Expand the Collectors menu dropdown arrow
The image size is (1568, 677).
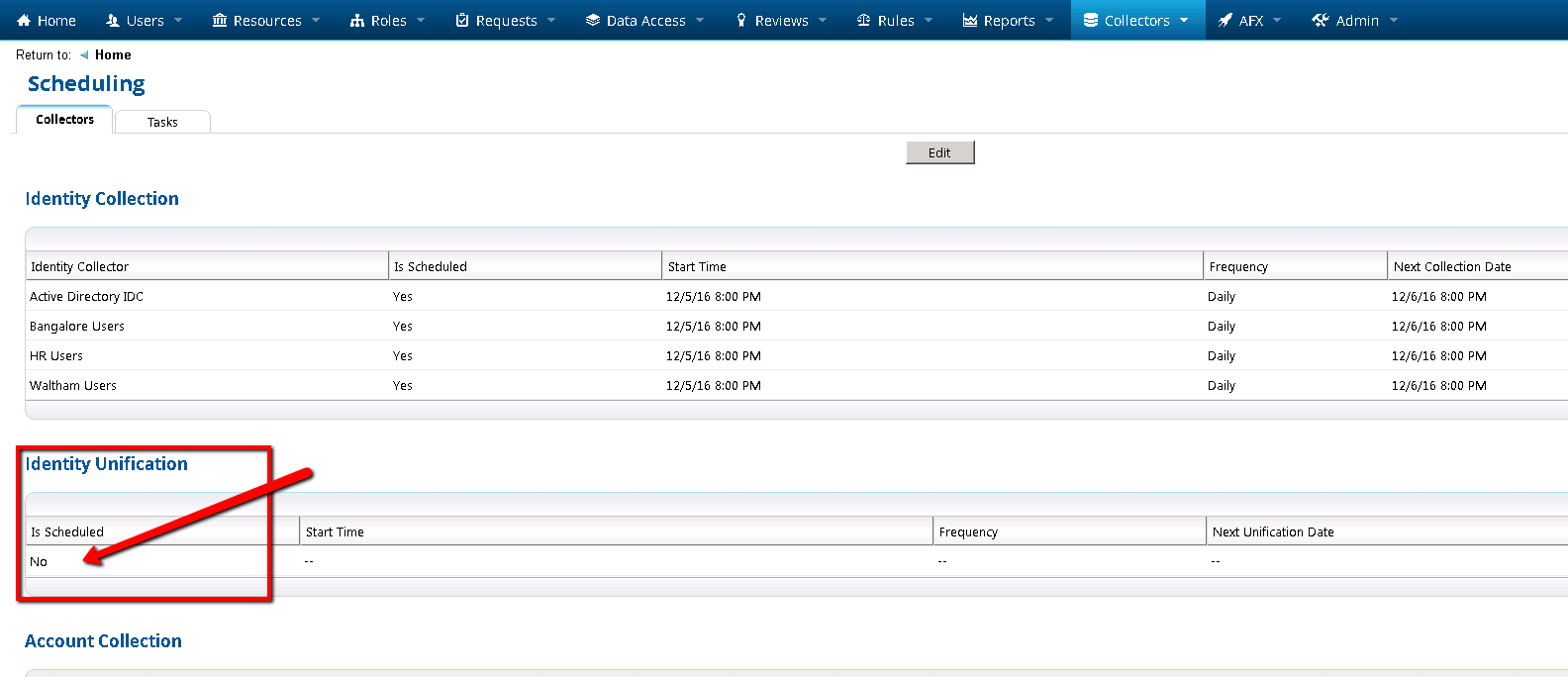click(1184, 21)
